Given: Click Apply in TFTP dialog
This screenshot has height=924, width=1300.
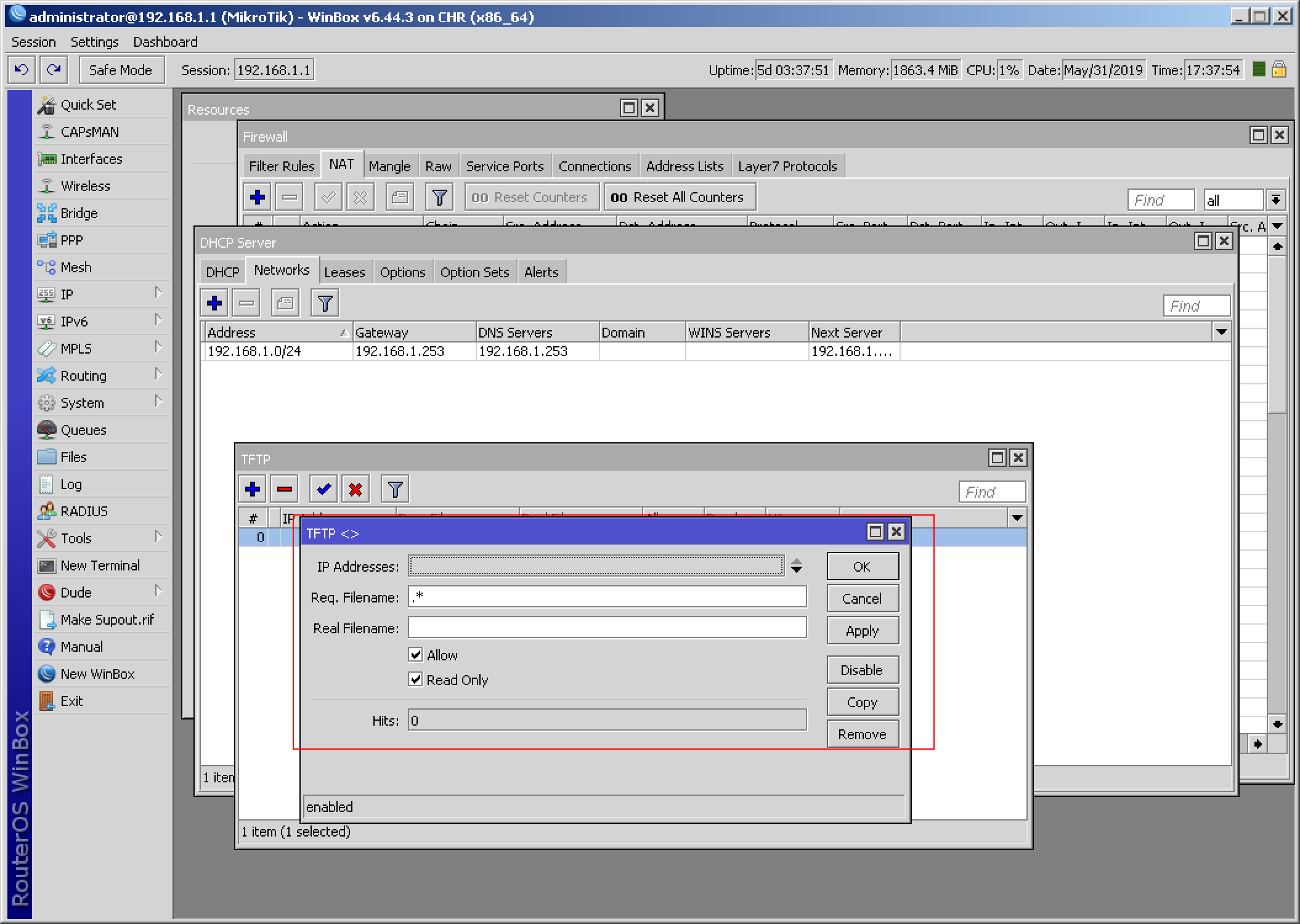Looking at the screenshot, I should pos(863,631).
